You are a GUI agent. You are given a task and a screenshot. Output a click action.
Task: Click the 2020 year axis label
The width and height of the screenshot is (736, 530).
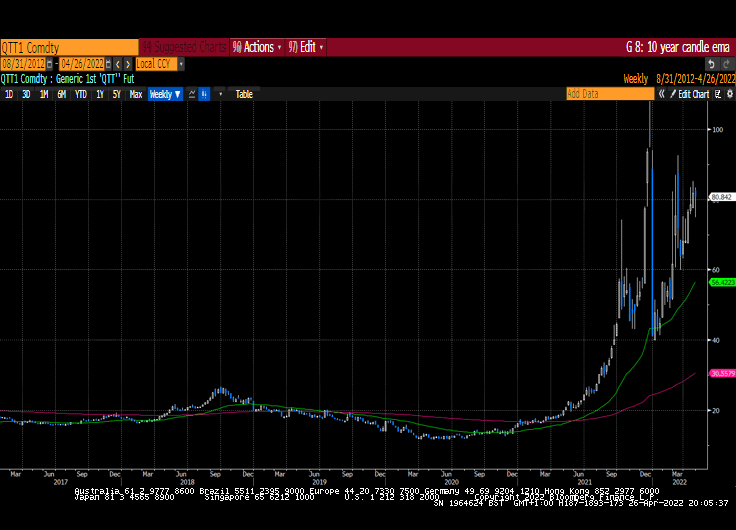click(x=451, y=482)
